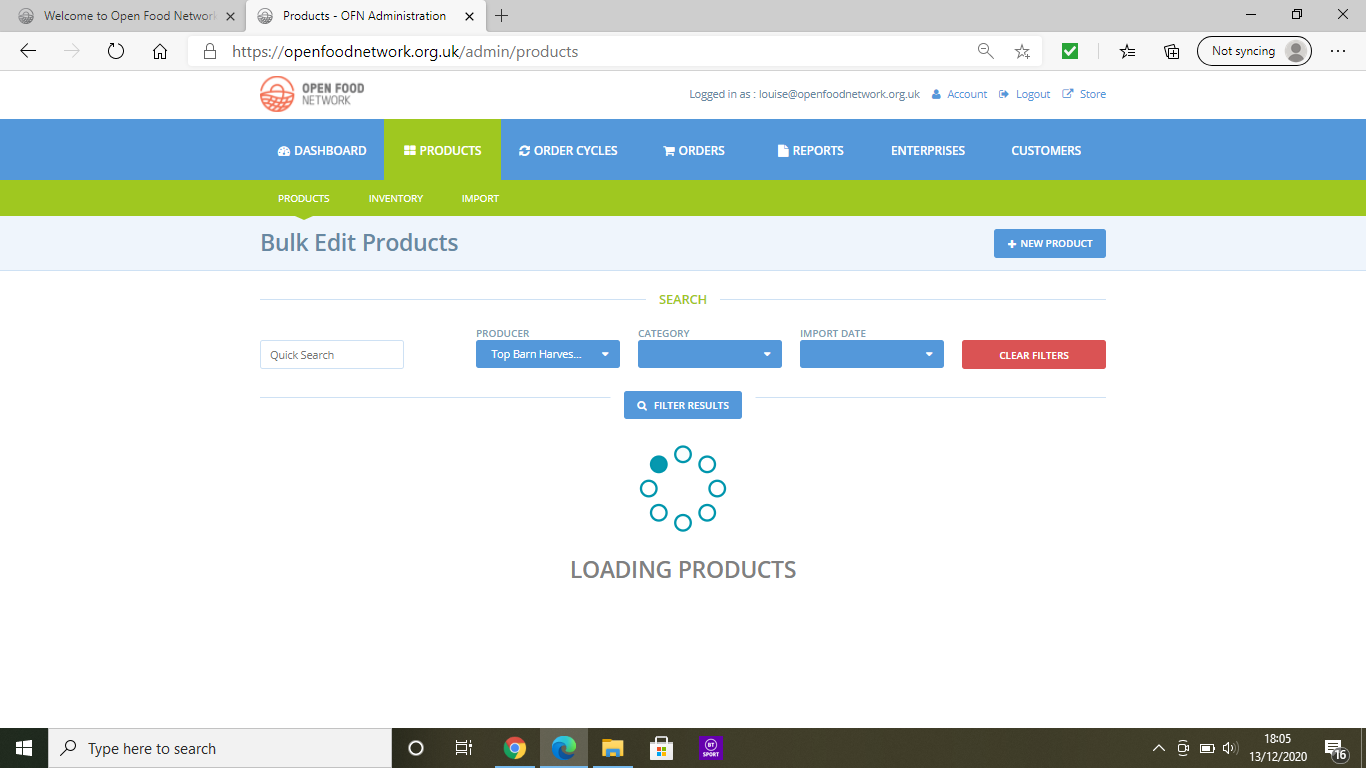
Task: Add page to favorites with the star icon
Action: pos(1022,51)
